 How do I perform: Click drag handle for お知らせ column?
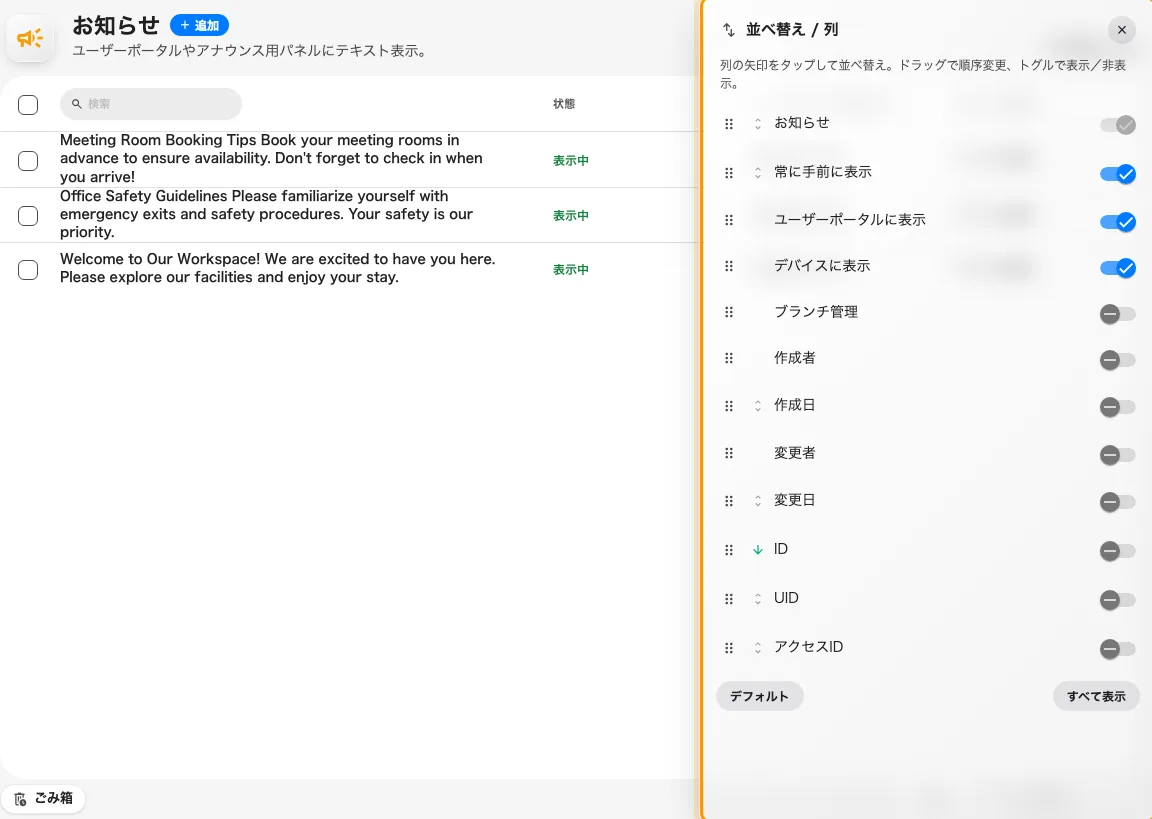[729, 123]
